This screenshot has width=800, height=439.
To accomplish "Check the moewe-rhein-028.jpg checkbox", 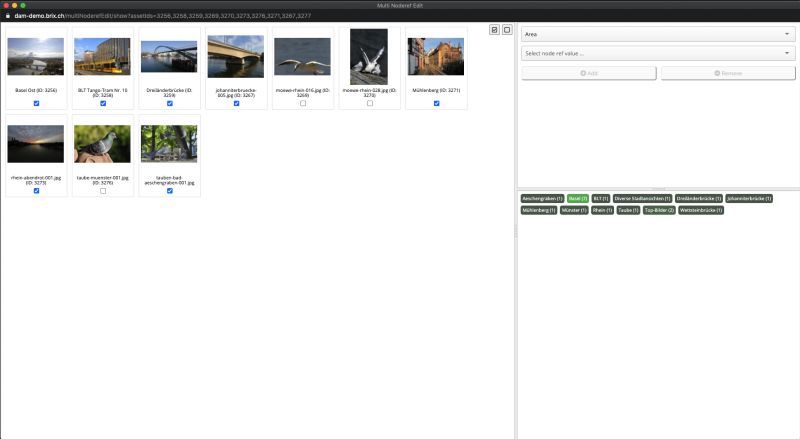I will point(370,103).
